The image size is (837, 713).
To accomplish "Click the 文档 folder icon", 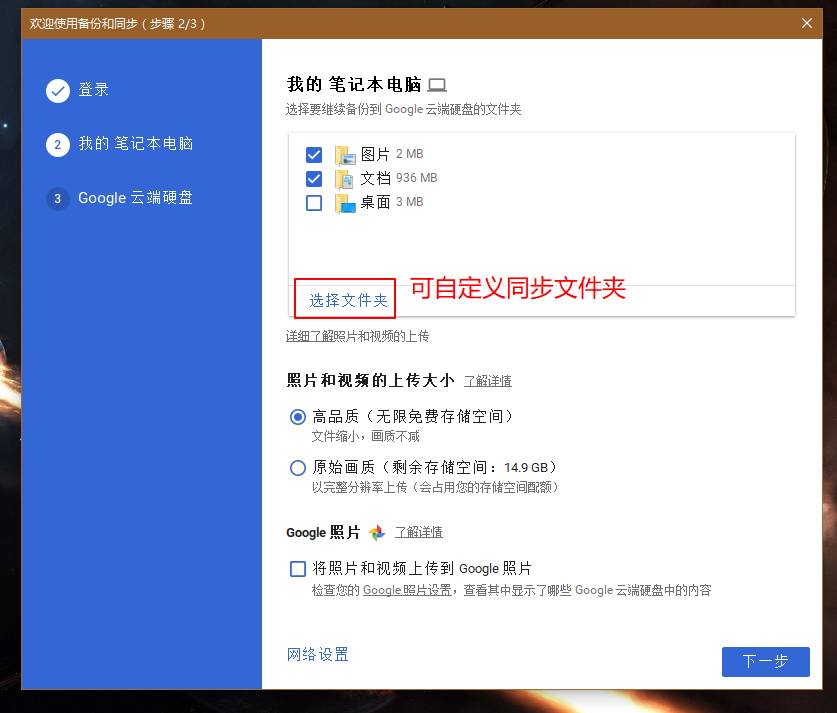I will point(345,179).
